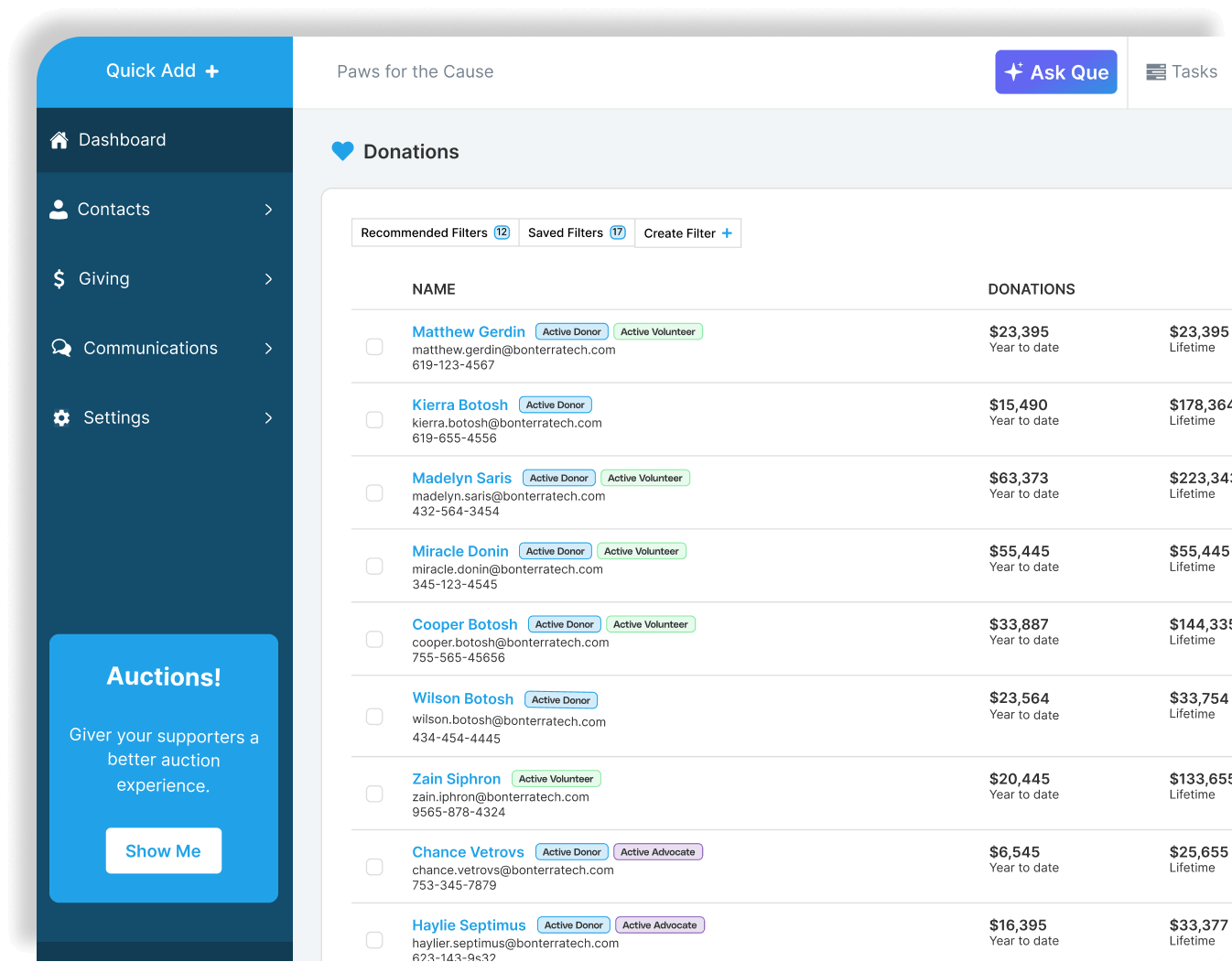Check the box next to Matthew Gerdin
The width and height of the screenshot is (1232, 962).
[374, 346]
